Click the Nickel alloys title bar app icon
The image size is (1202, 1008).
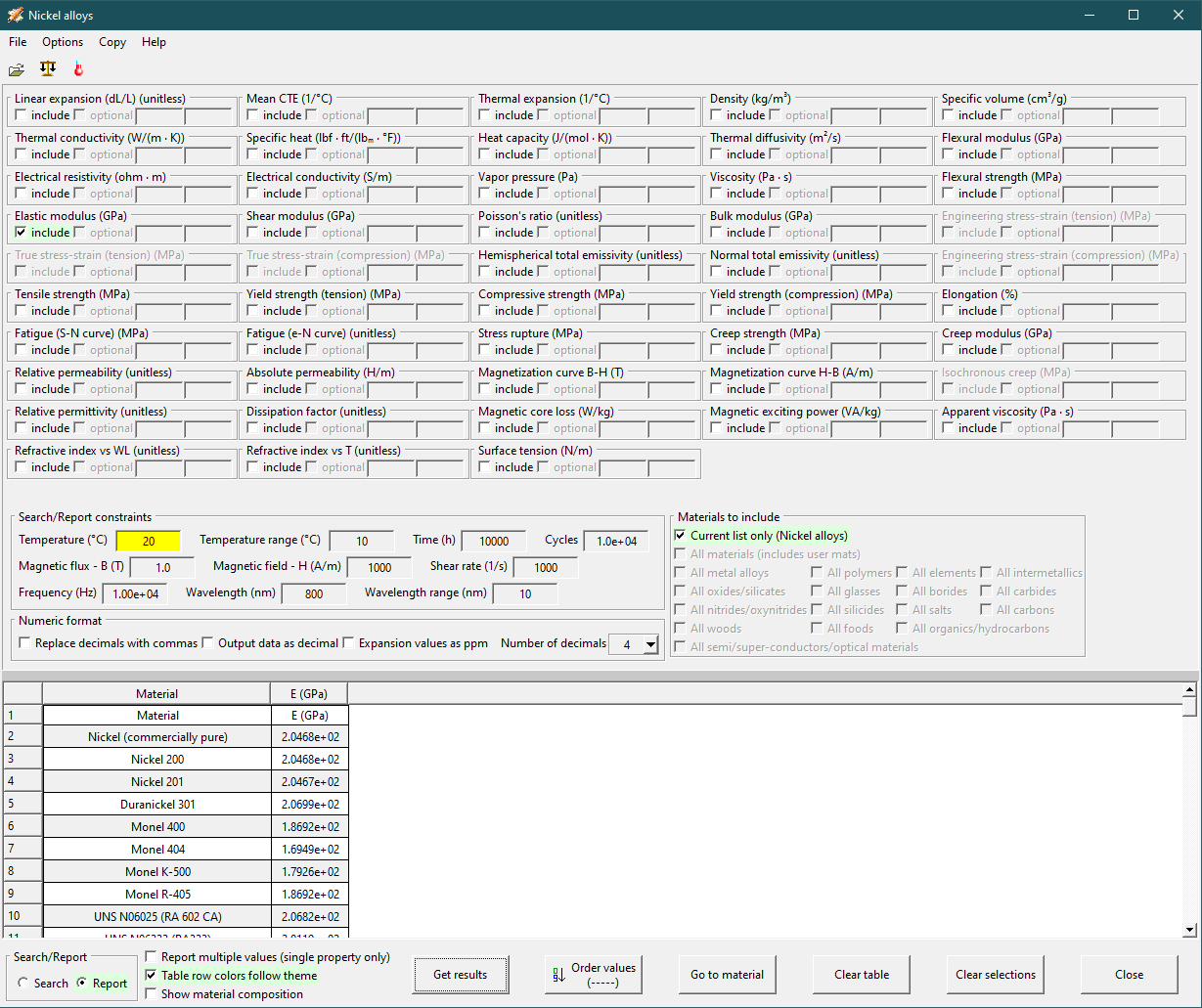pos(16,15)
